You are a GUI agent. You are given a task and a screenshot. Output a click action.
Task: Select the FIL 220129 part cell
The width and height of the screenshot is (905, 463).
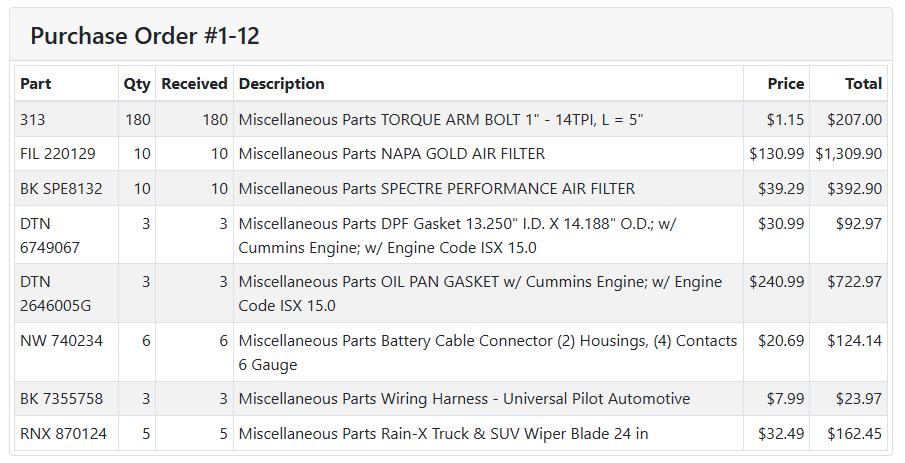[x=58, y=154]
